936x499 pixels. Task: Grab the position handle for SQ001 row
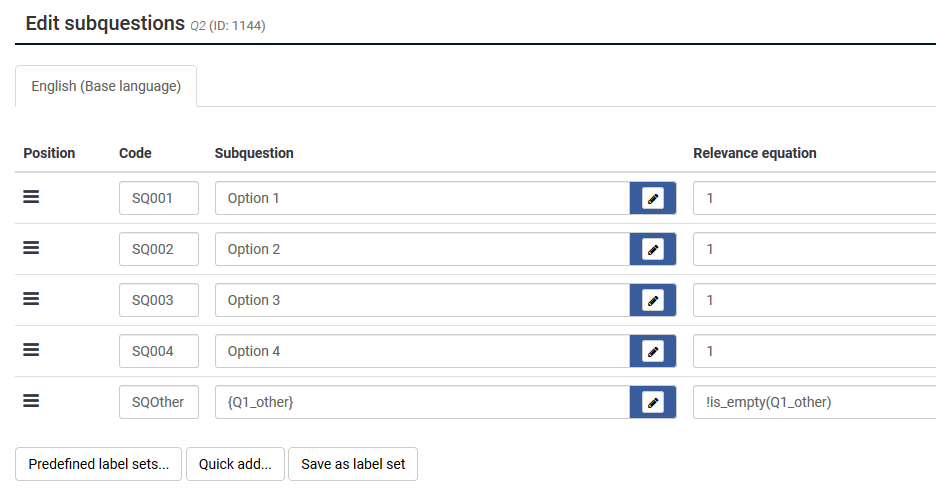point(31,196)
